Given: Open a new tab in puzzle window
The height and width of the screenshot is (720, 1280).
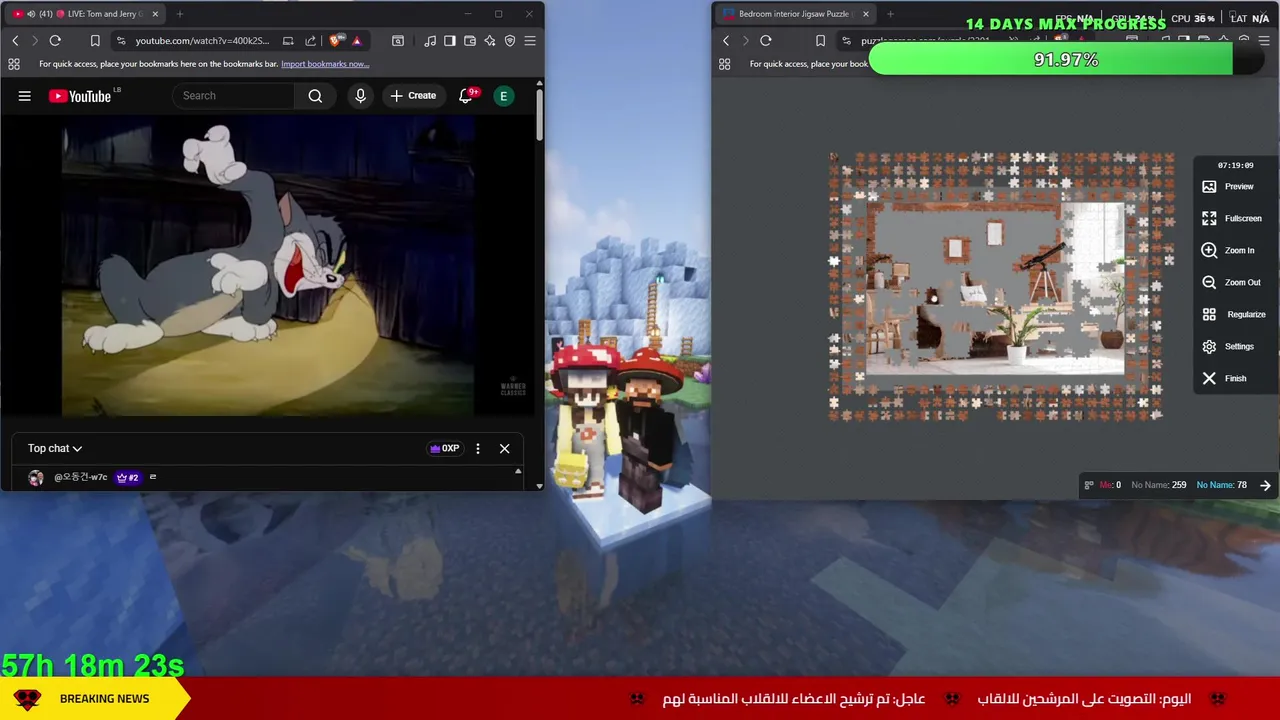Looking at the screenshot, I should 890,14.
